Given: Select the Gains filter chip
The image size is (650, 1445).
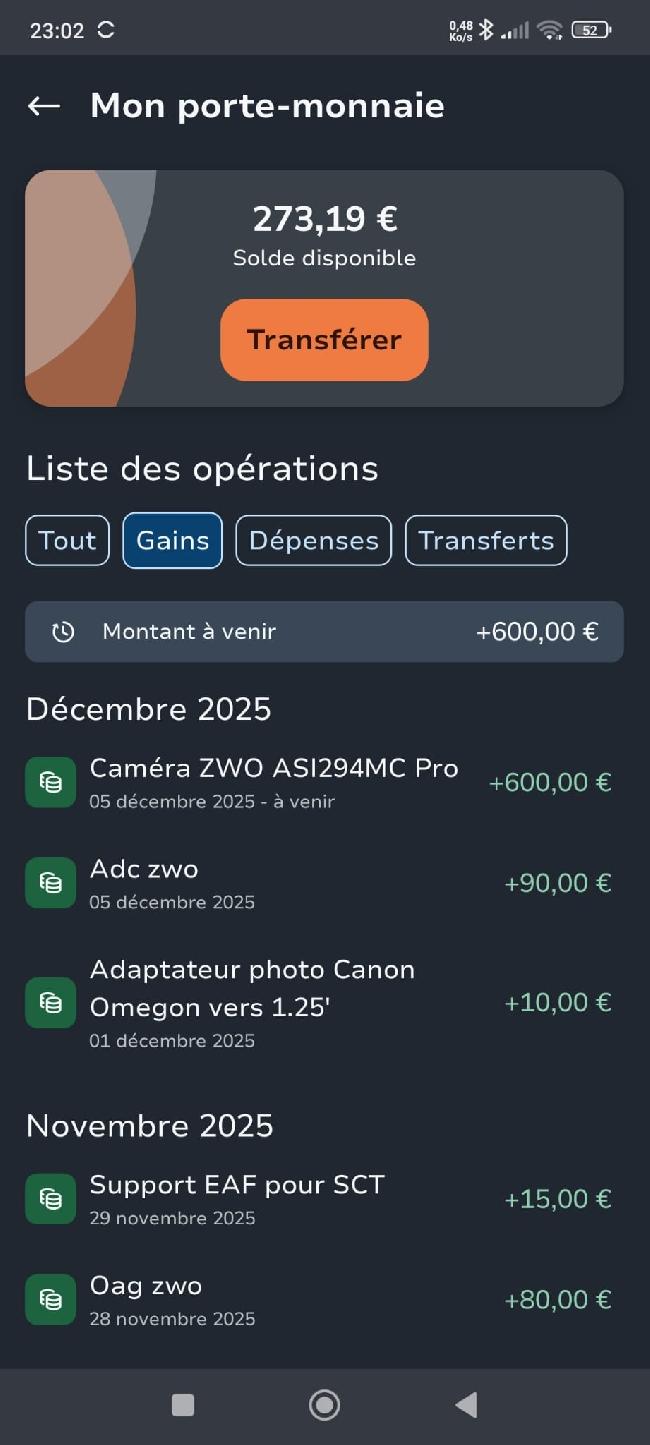Looking at the screenshot, I should point(172,541).
